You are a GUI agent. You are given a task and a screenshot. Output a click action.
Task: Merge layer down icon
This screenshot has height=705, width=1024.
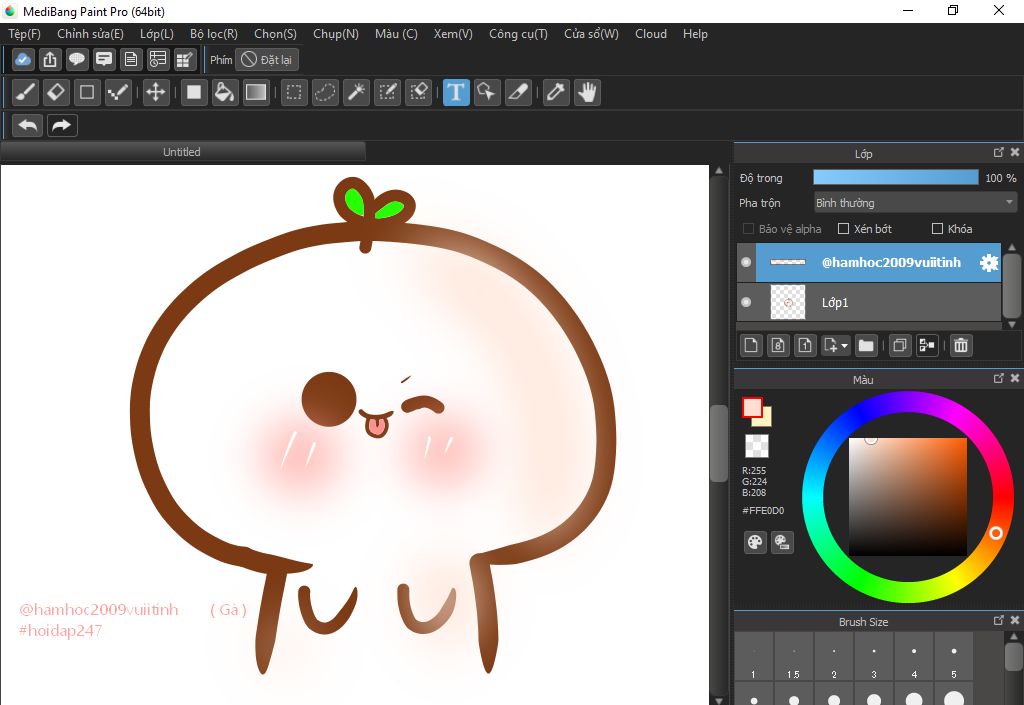pos(927,345)
